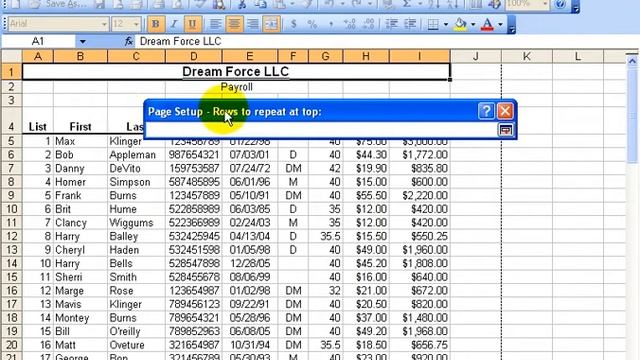Select column L header
The image size is (640, 360).
click(x=578, y=56)
